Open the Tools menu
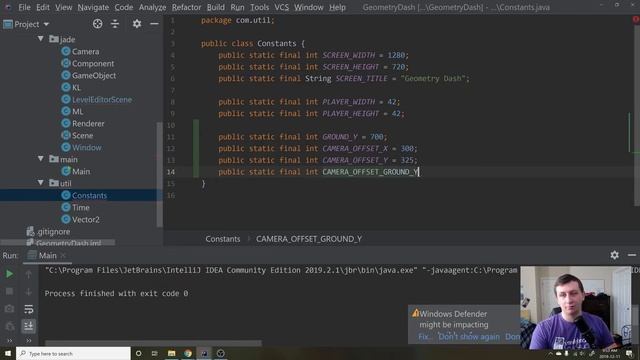This screenshot has height=360, width=640. click(260, 7)
